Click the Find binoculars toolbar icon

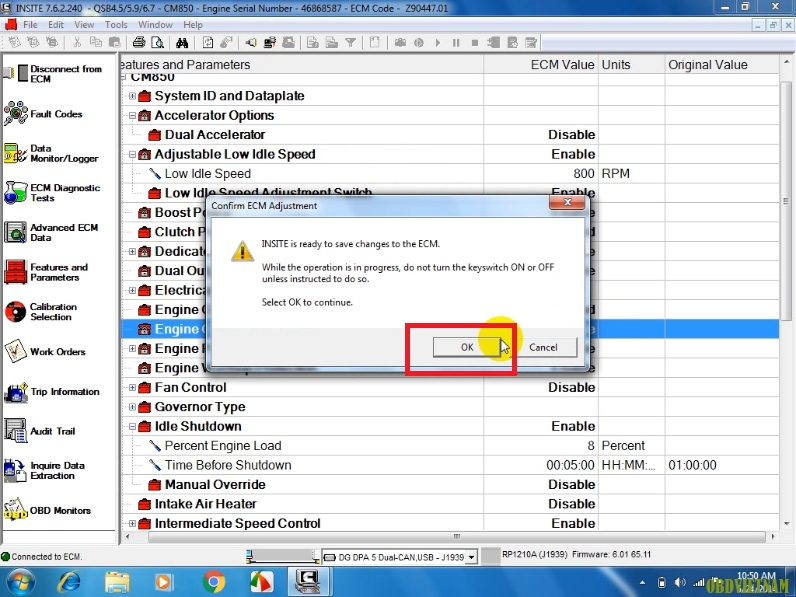pyautogui.click(x=182, y=43)
